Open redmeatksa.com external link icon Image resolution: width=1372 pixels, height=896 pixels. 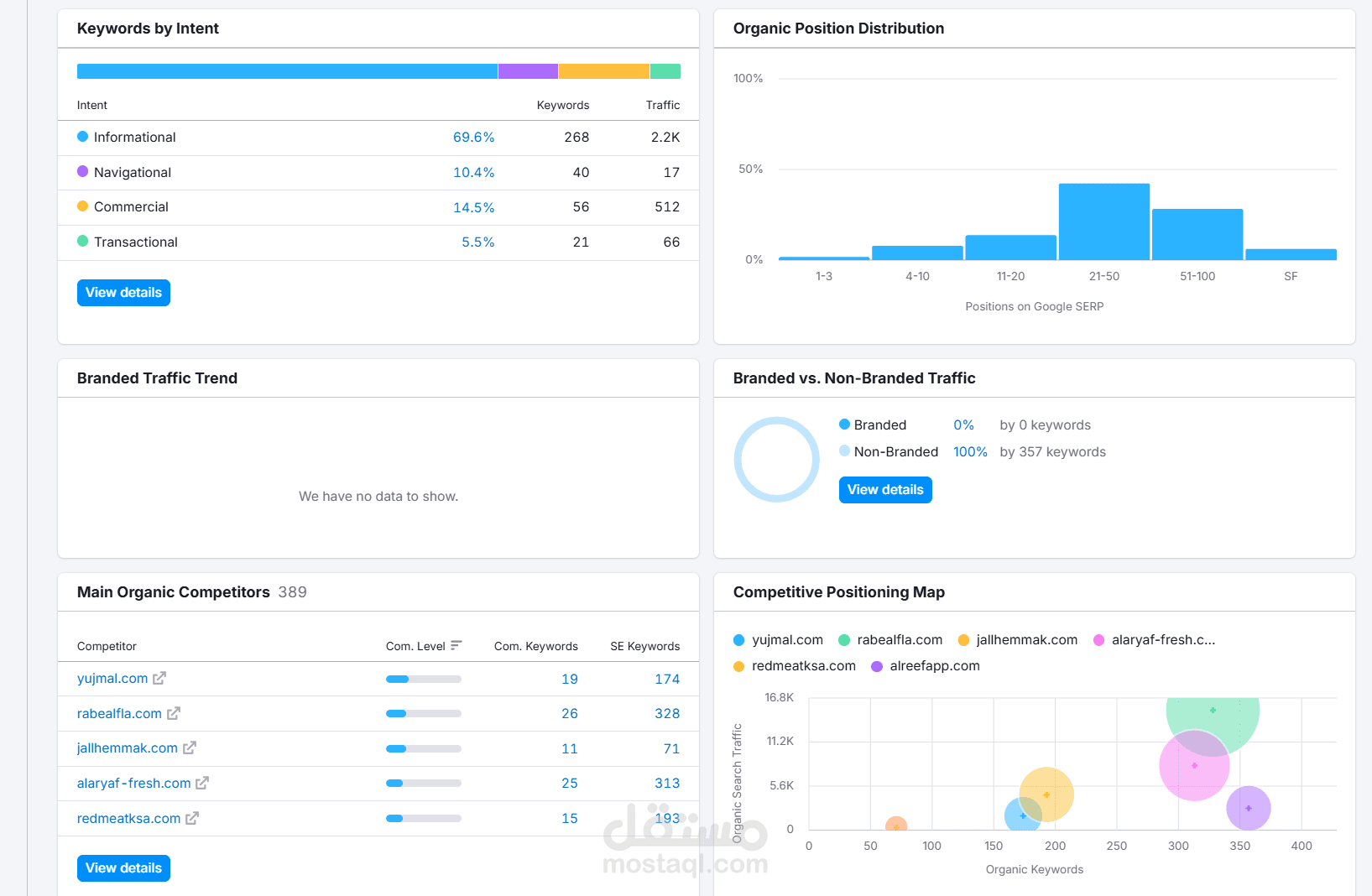[192, 818]
